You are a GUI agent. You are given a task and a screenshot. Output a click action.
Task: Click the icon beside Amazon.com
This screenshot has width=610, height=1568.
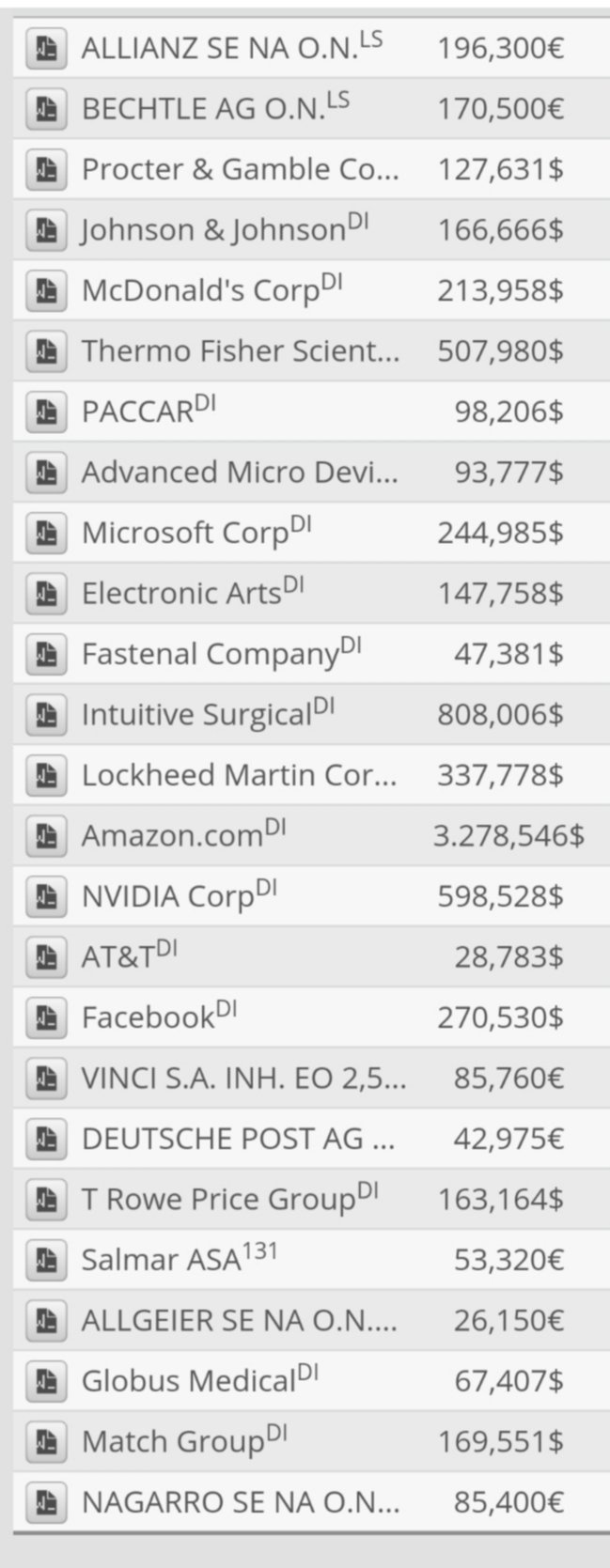[x=46, y=835]
